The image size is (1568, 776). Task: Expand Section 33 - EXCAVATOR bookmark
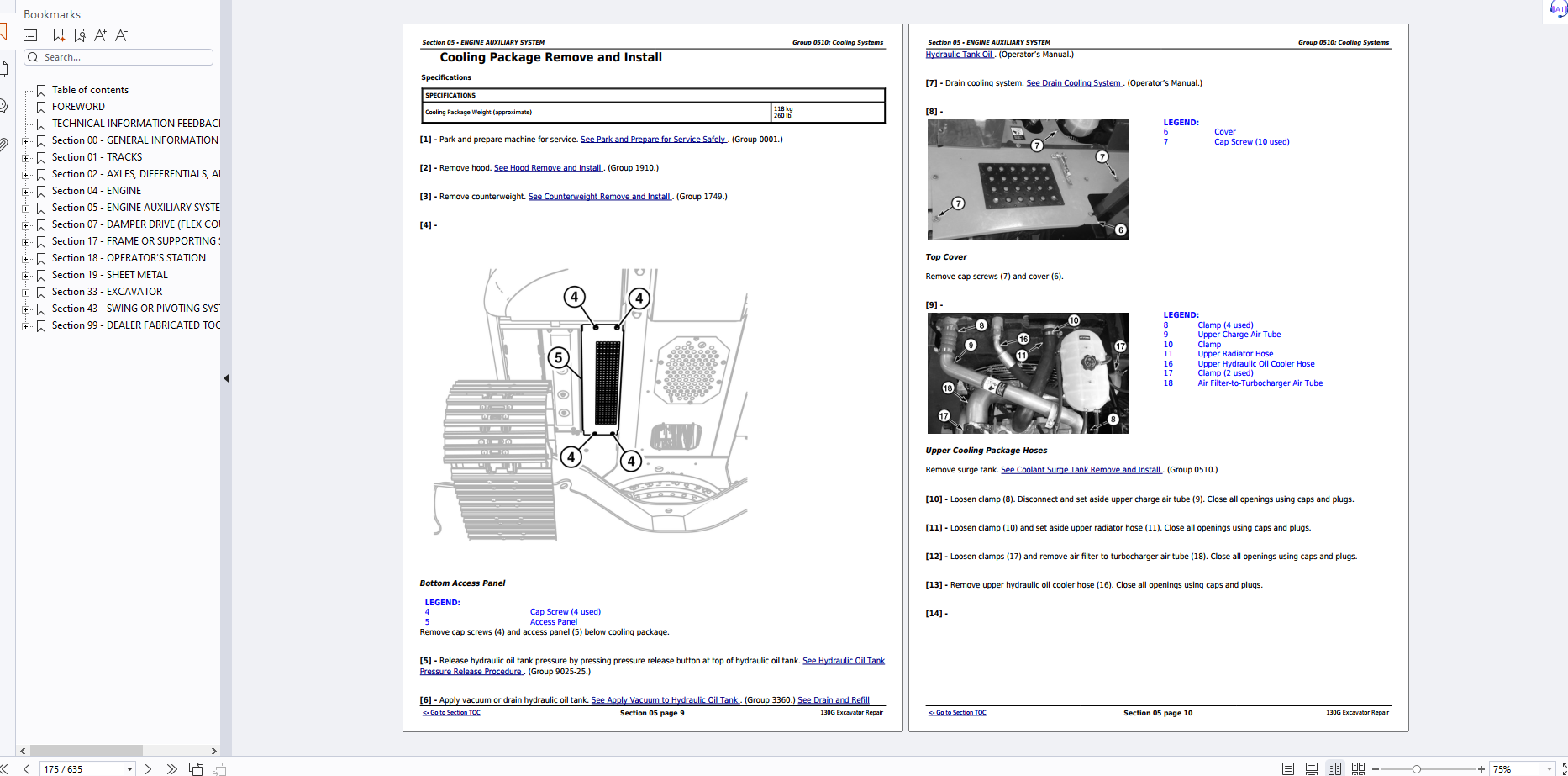pyautogui.click(x=25, y=293)
